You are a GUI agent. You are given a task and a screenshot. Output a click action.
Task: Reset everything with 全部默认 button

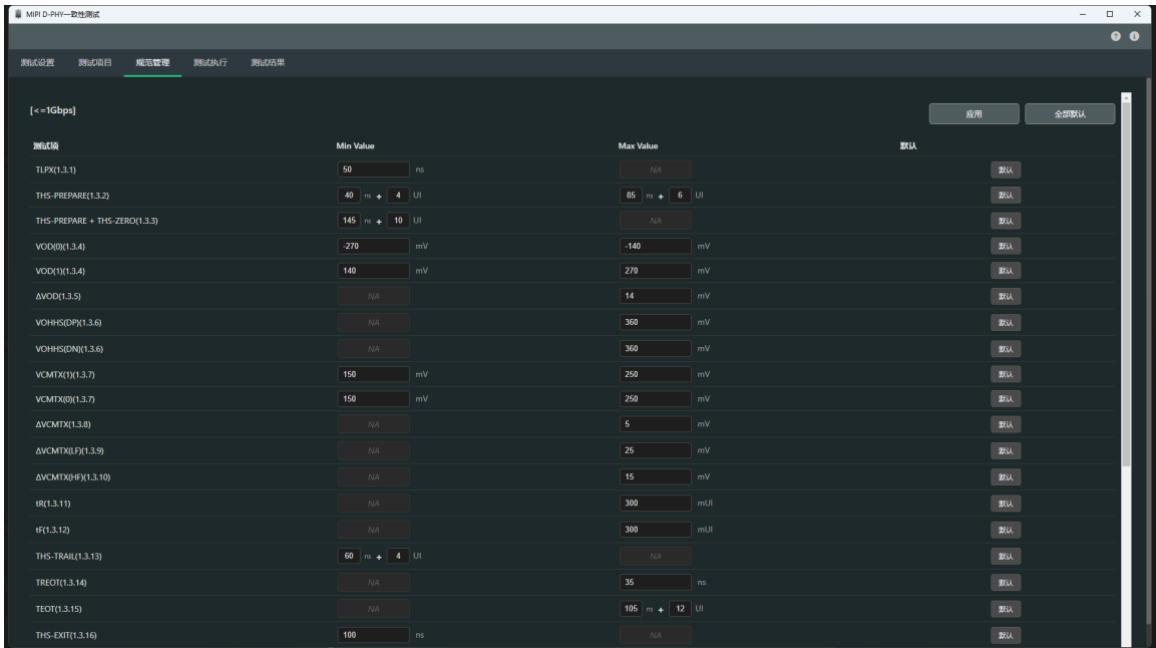(x=1070, y=114)
